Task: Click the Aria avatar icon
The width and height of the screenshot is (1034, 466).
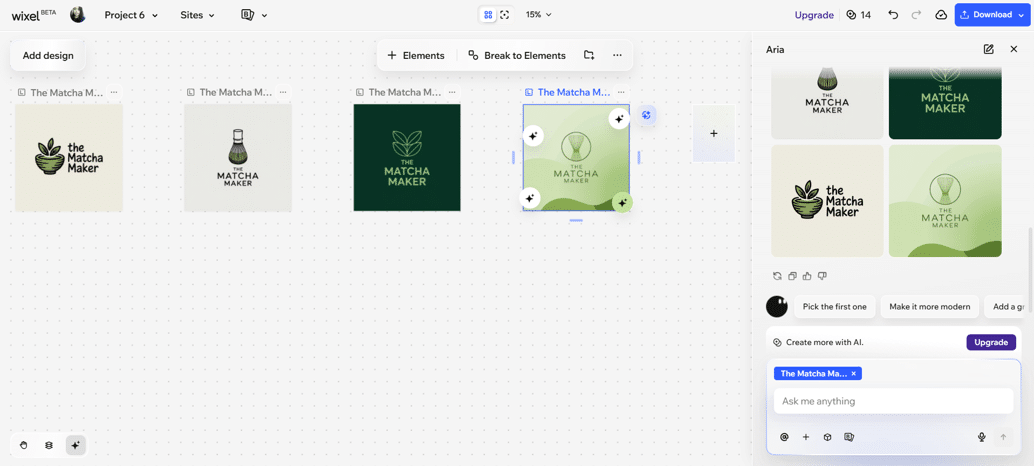Action: point(777,306)
